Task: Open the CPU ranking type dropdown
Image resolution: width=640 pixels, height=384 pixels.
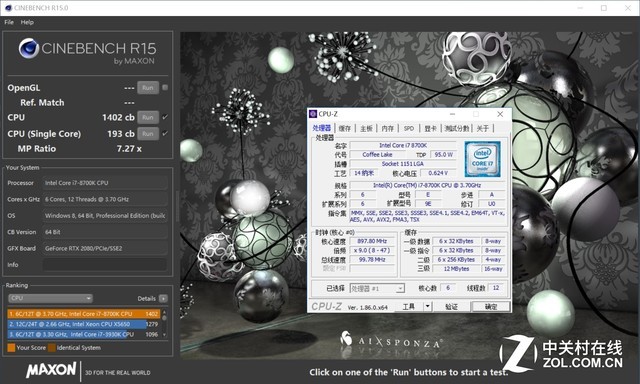Action: pos(50,298)
